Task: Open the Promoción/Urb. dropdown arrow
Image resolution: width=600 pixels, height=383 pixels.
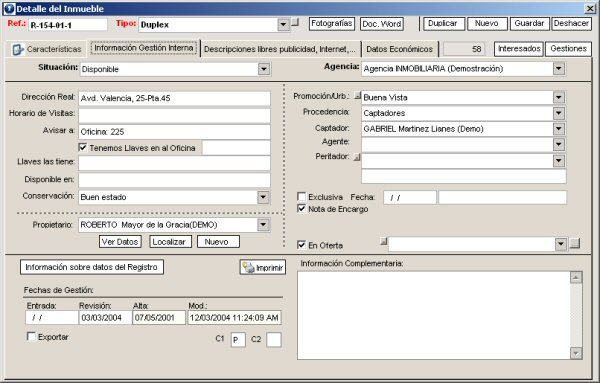Action: click(559, 98)
